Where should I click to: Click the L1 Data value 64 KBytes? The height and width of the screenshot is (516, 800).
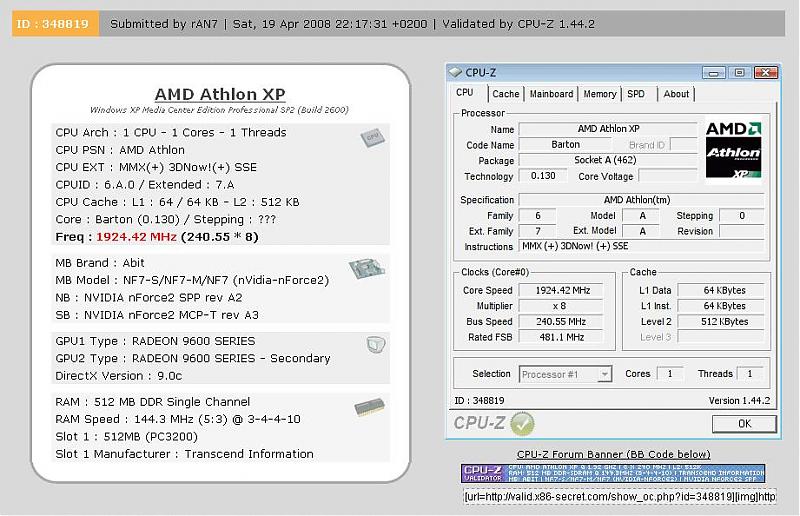pyautogui.click(x=721, y=290)
